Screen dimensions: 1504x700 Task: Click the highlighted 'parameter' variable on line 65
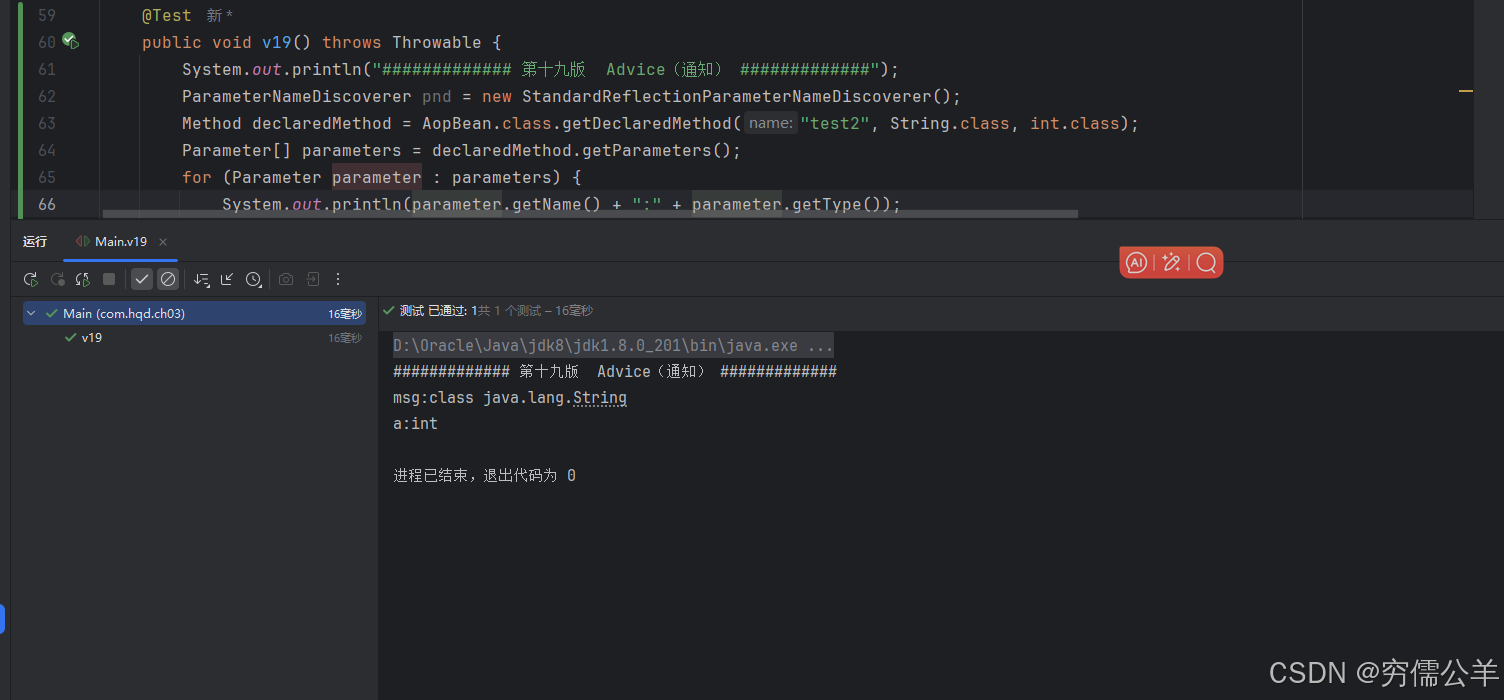click(377, 178)
